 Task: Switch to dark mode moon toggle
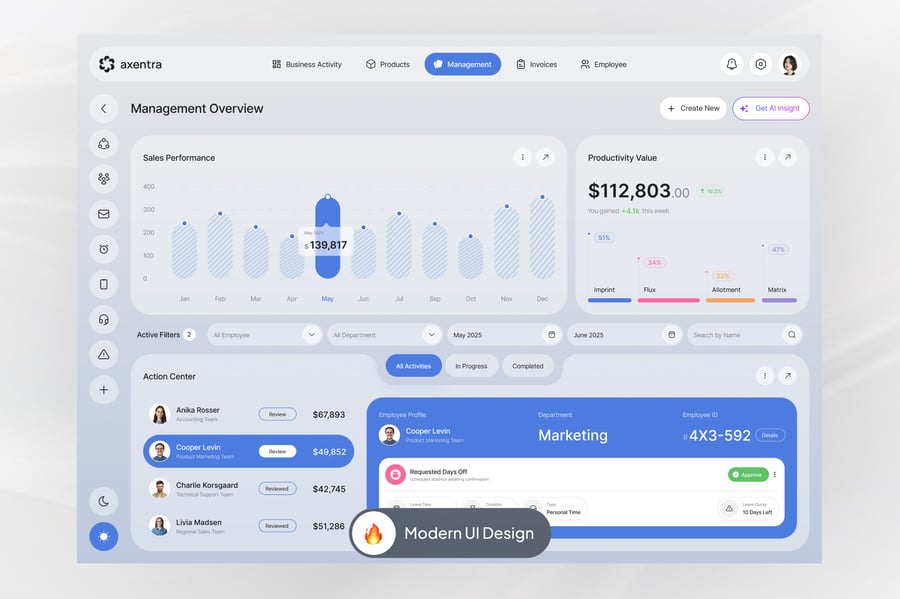point(103,501)
